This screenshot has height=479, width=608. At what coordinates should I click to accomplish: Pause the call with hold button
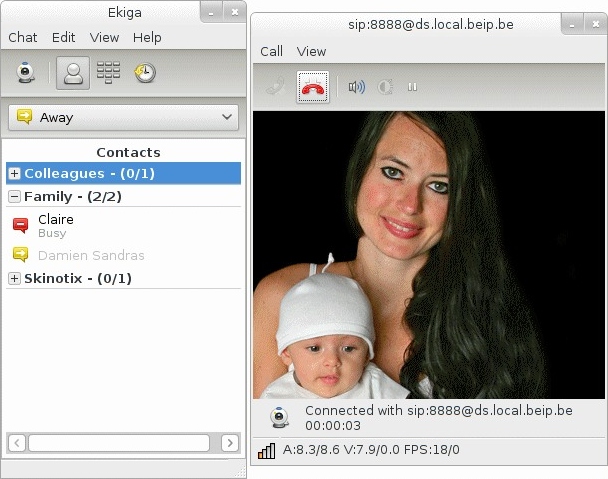[412, 87]
